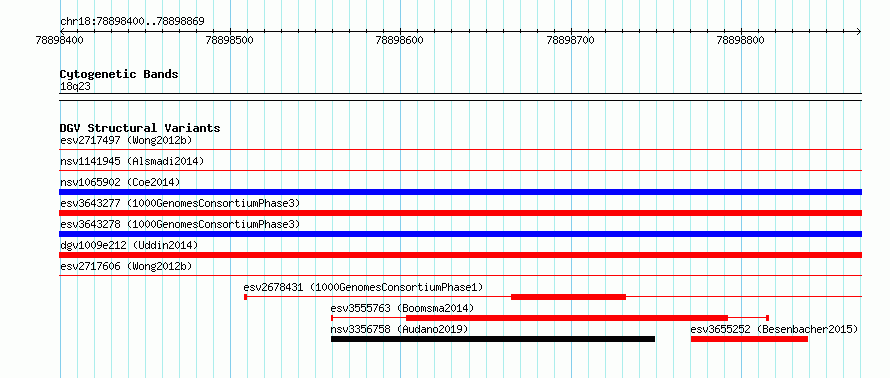Viewport: 890px width, 378px height.
Task: Click the red bar of esv3643277
Action: (460, 213)
